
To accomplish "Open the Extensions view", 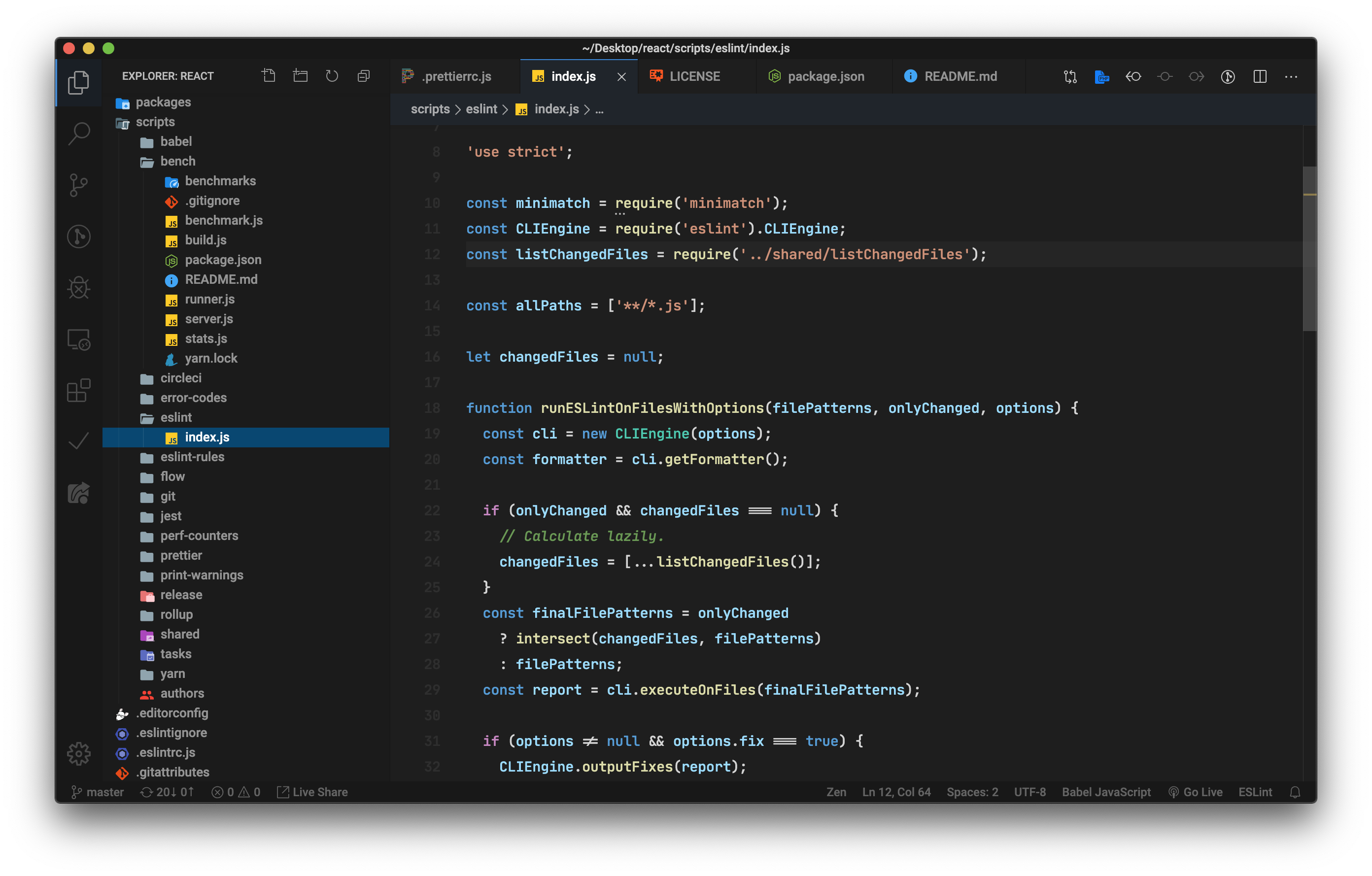I will [x=79, y=391].
